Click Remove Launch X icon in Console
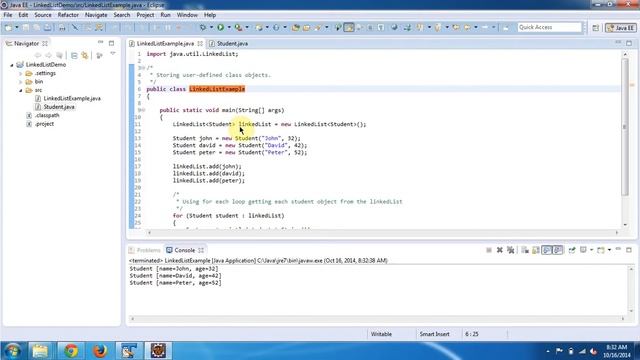The image size is (640, 360). pyautogui.click(x=500, y=250)
